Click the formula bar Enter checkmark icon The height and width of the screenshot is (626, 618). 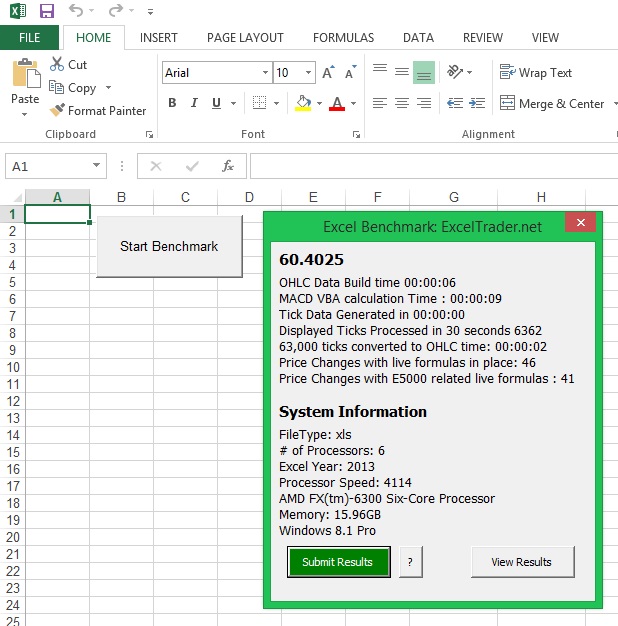192,166
